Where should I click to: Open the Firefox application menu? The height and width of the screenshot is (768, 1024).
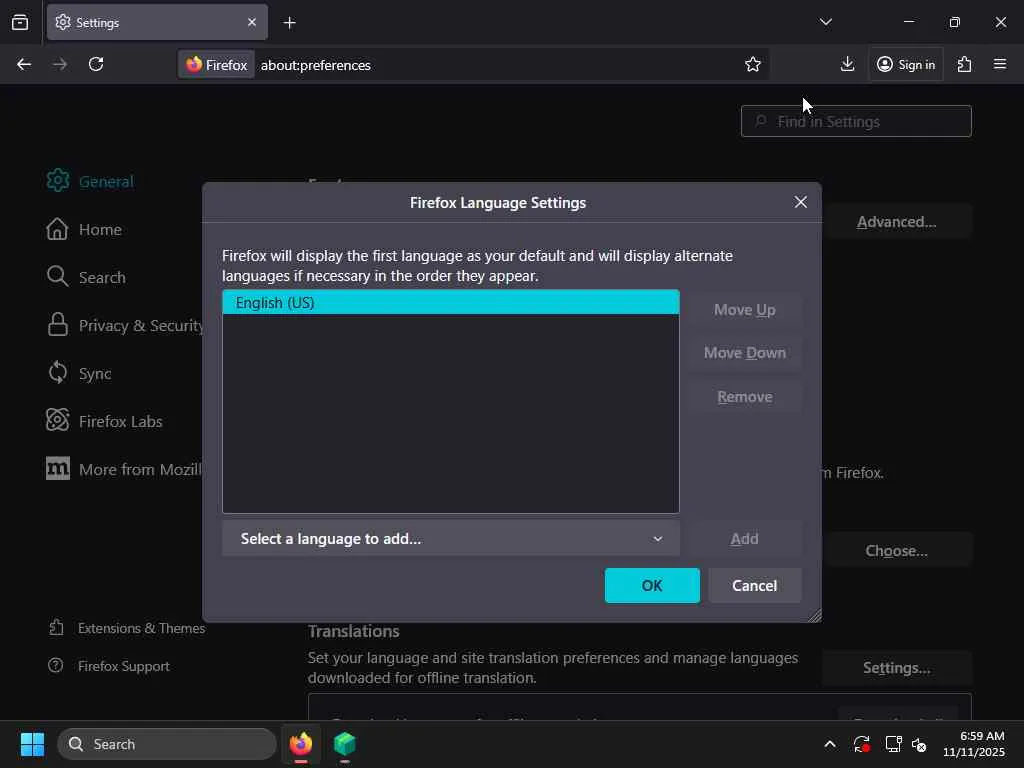tap(999, 64)
